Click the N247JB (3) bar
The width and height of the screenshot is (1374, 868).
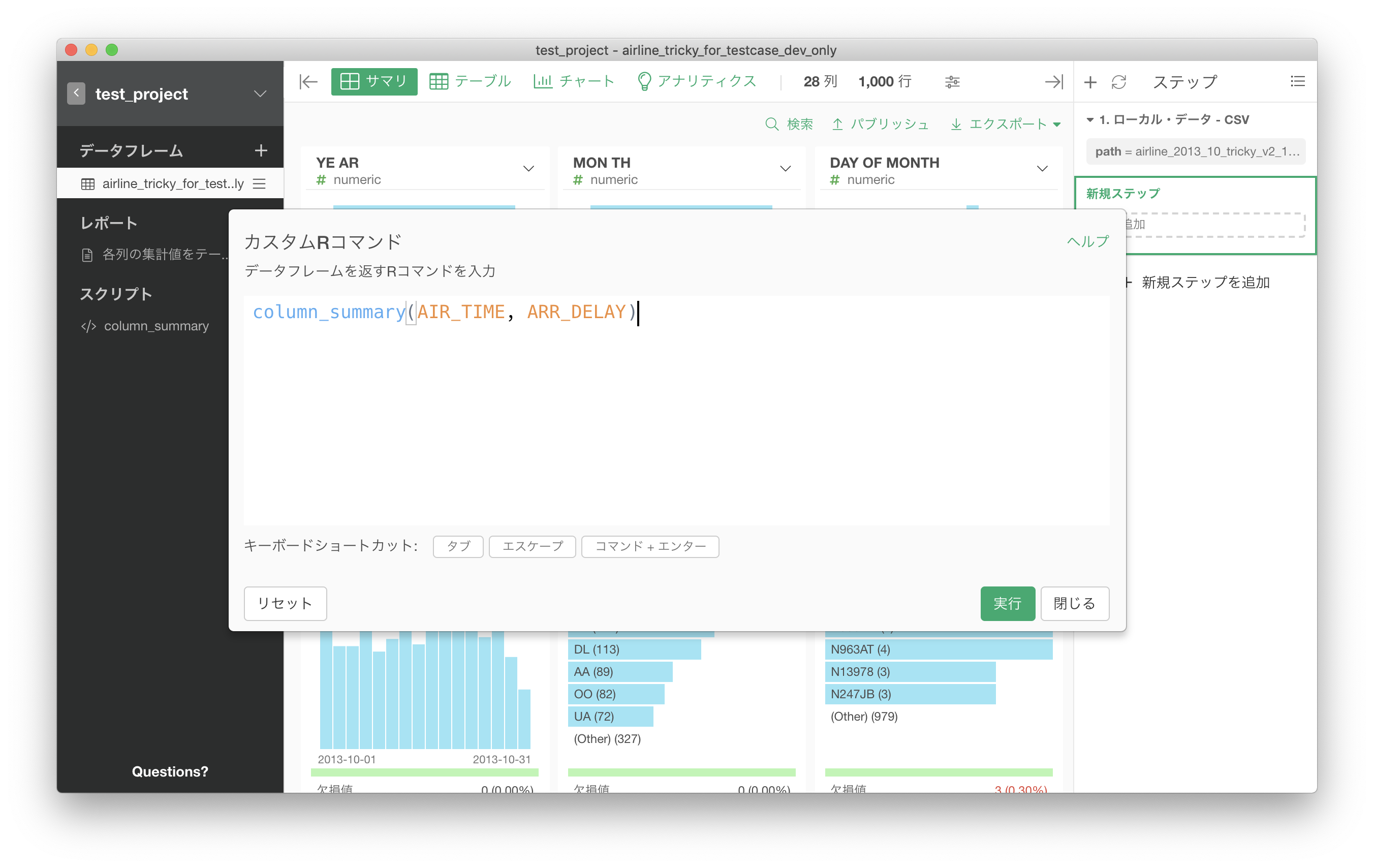click(x=910, y=694)
